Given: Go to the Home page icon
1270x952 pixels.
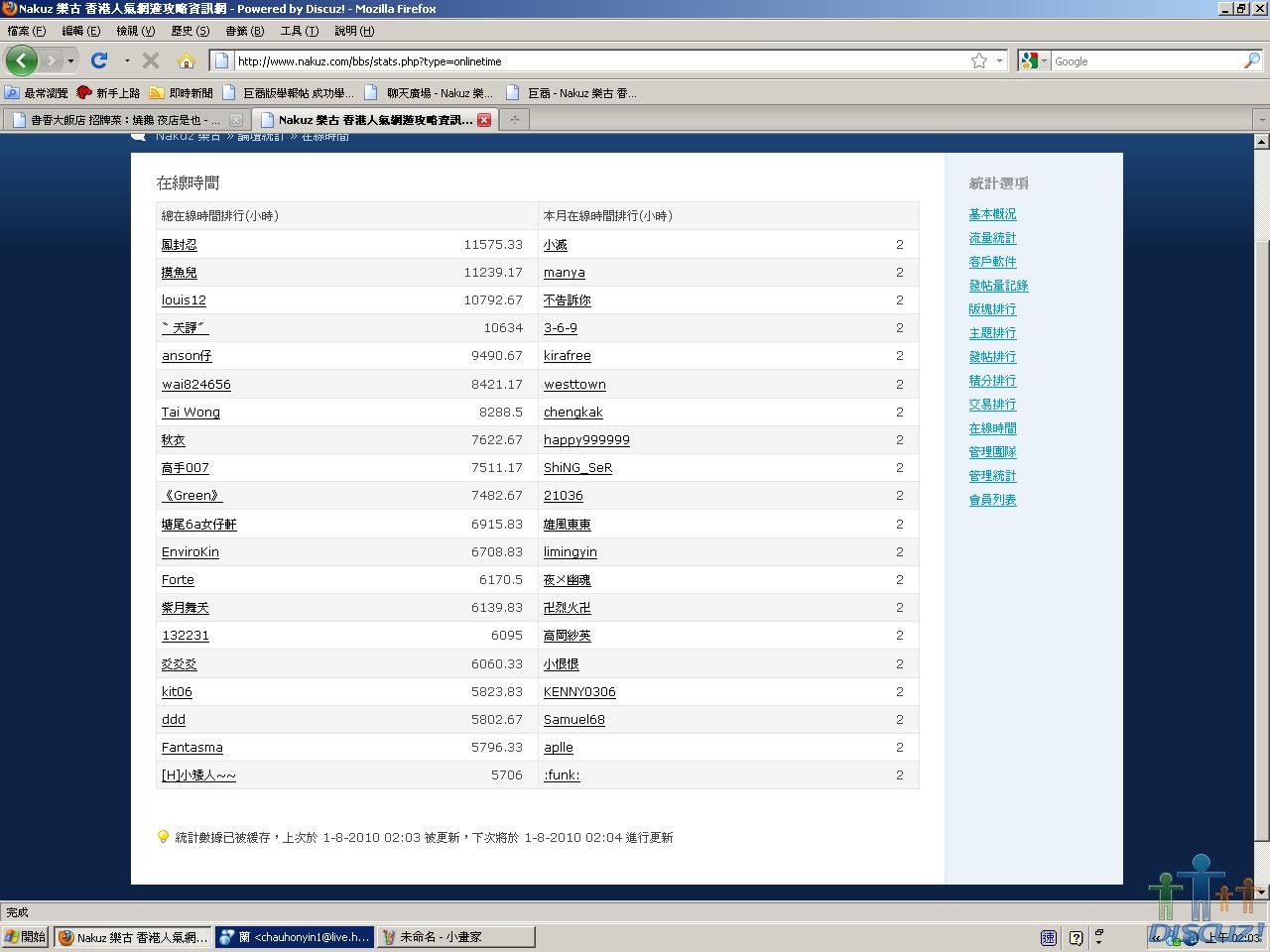Looking at the screenshot, I should point(186,60).
